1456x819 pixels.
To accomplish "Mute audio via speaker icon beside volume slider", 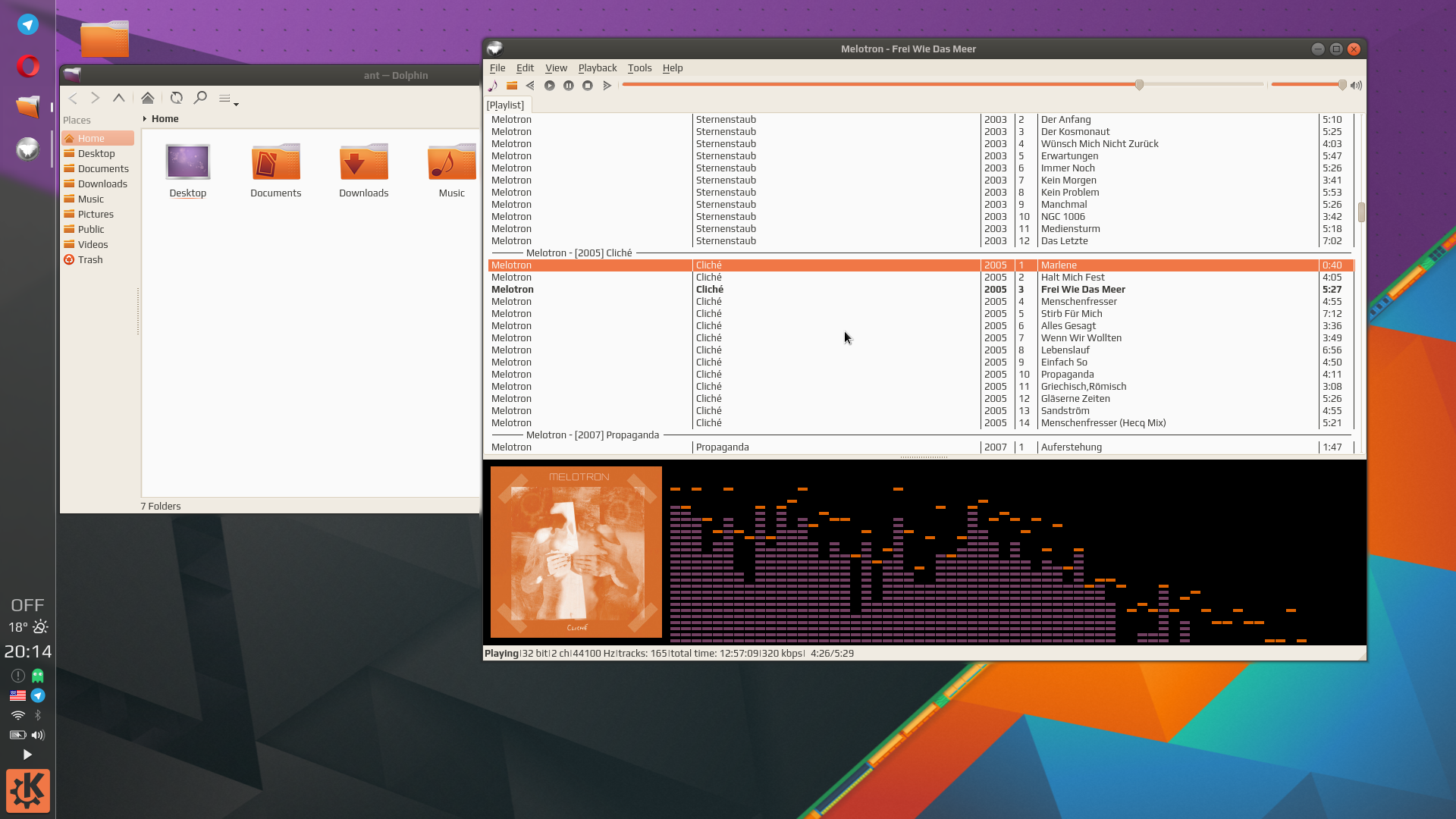I will click(1356, 86).
